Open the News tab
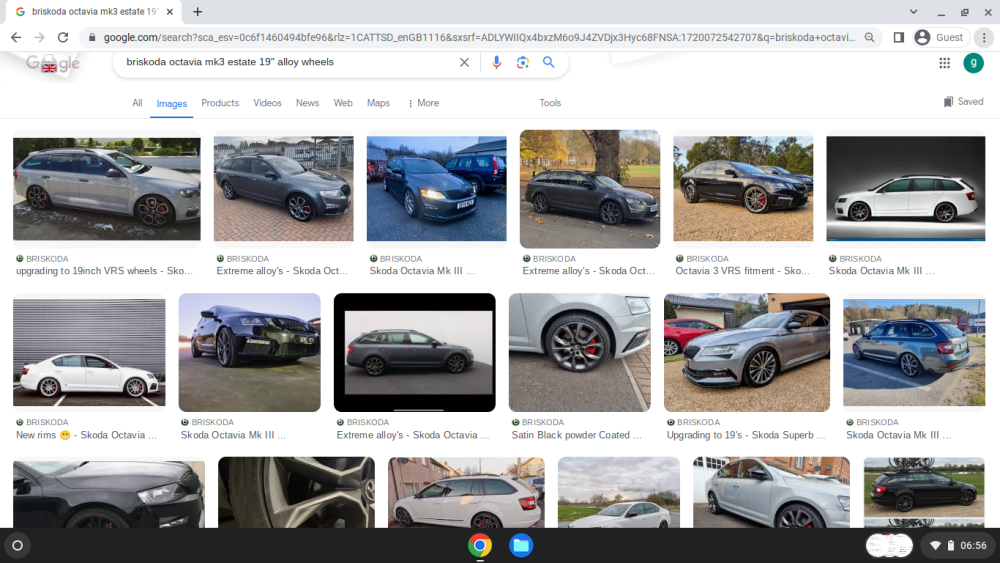Viewport: 1000px width, 563px height. [307, 103]
